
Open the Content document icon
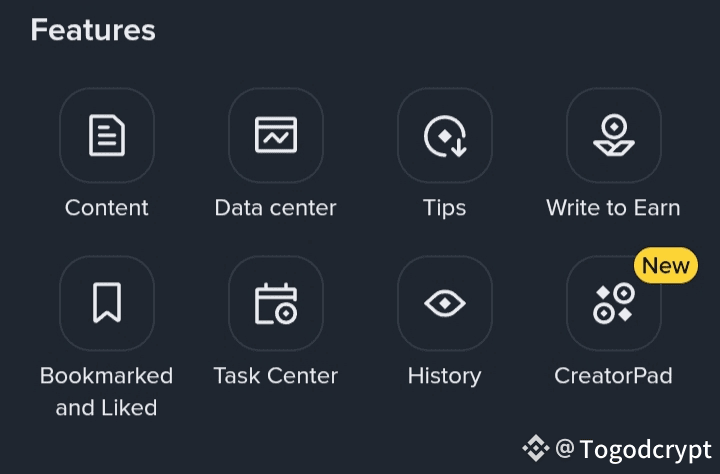pos(106,135)
